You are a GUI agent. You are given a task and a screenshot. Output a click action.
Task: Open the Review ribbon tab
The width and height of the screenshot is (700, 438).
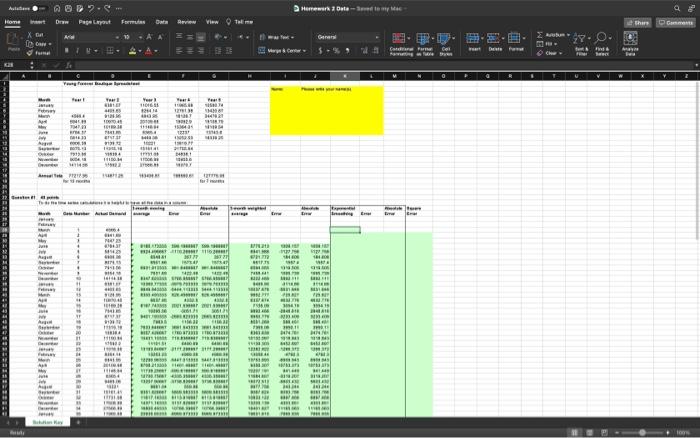point(187,22)
